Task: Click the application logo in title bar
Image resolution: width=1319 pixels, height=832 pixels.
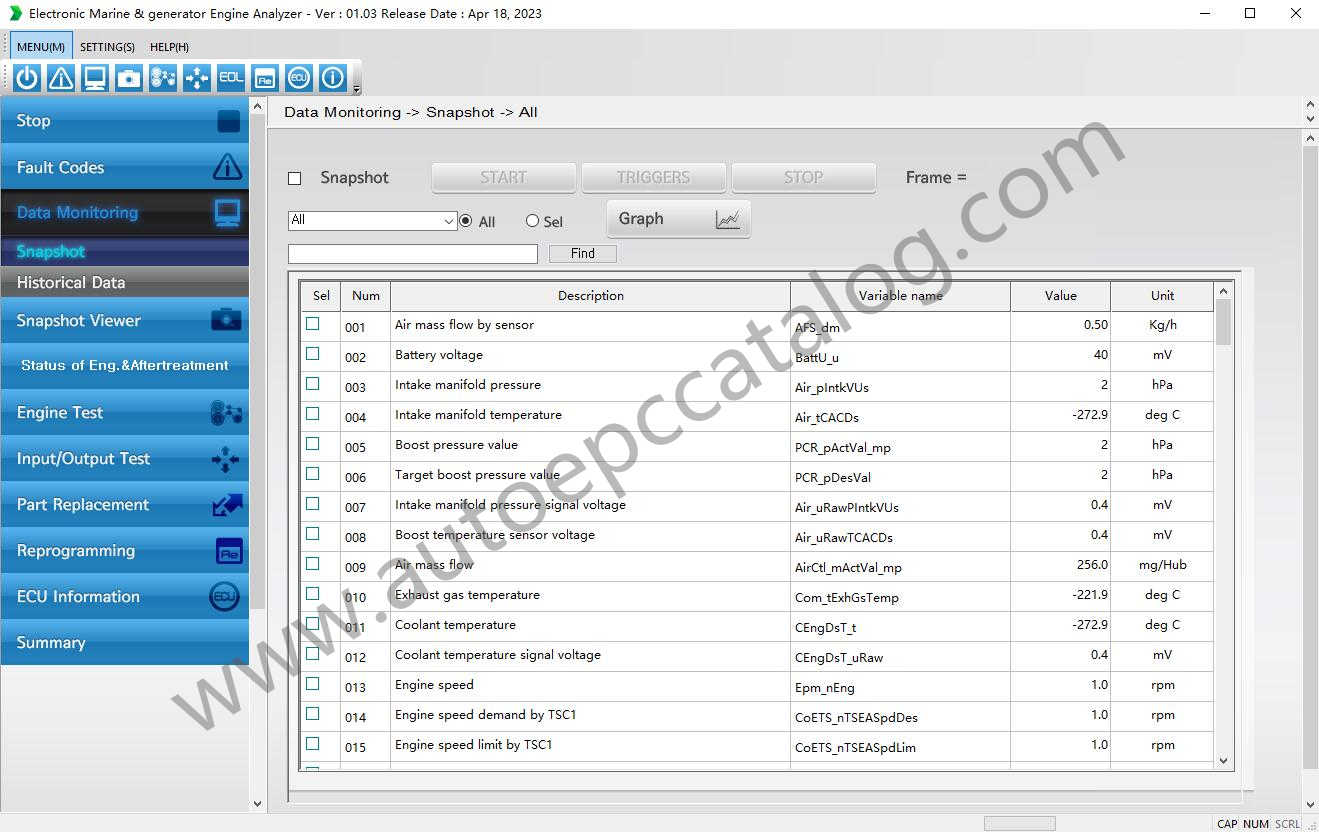Action: tap(15, 13)
